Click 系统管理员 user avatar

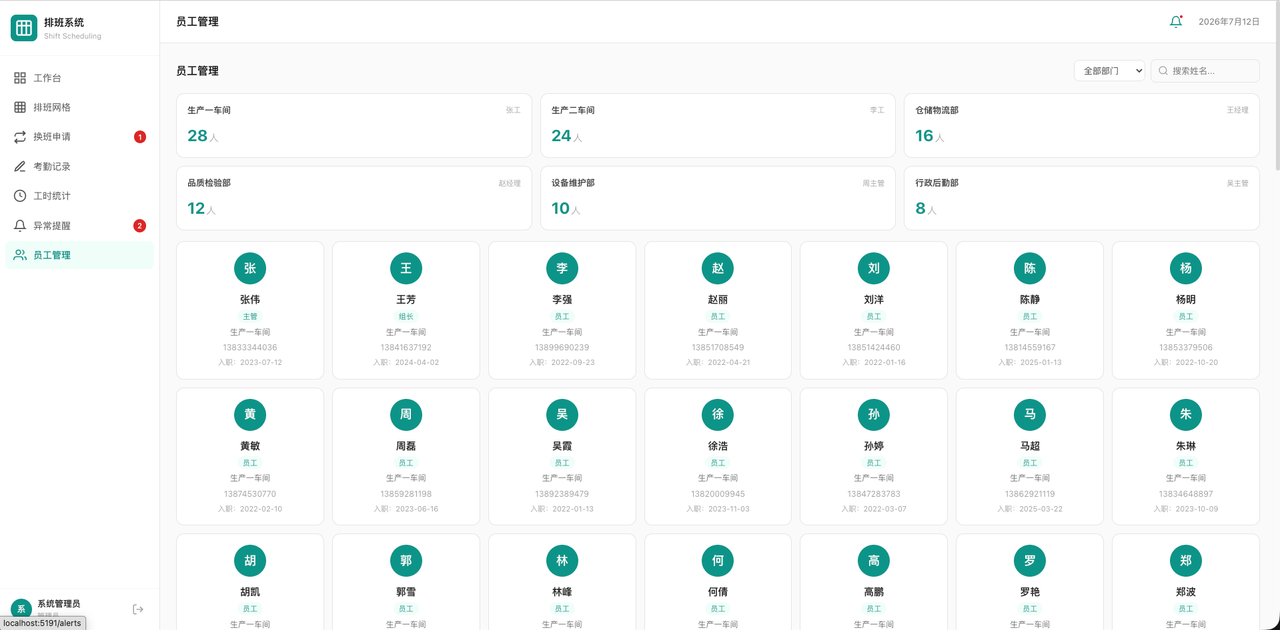pyautogui.click(x=20, y=609)
